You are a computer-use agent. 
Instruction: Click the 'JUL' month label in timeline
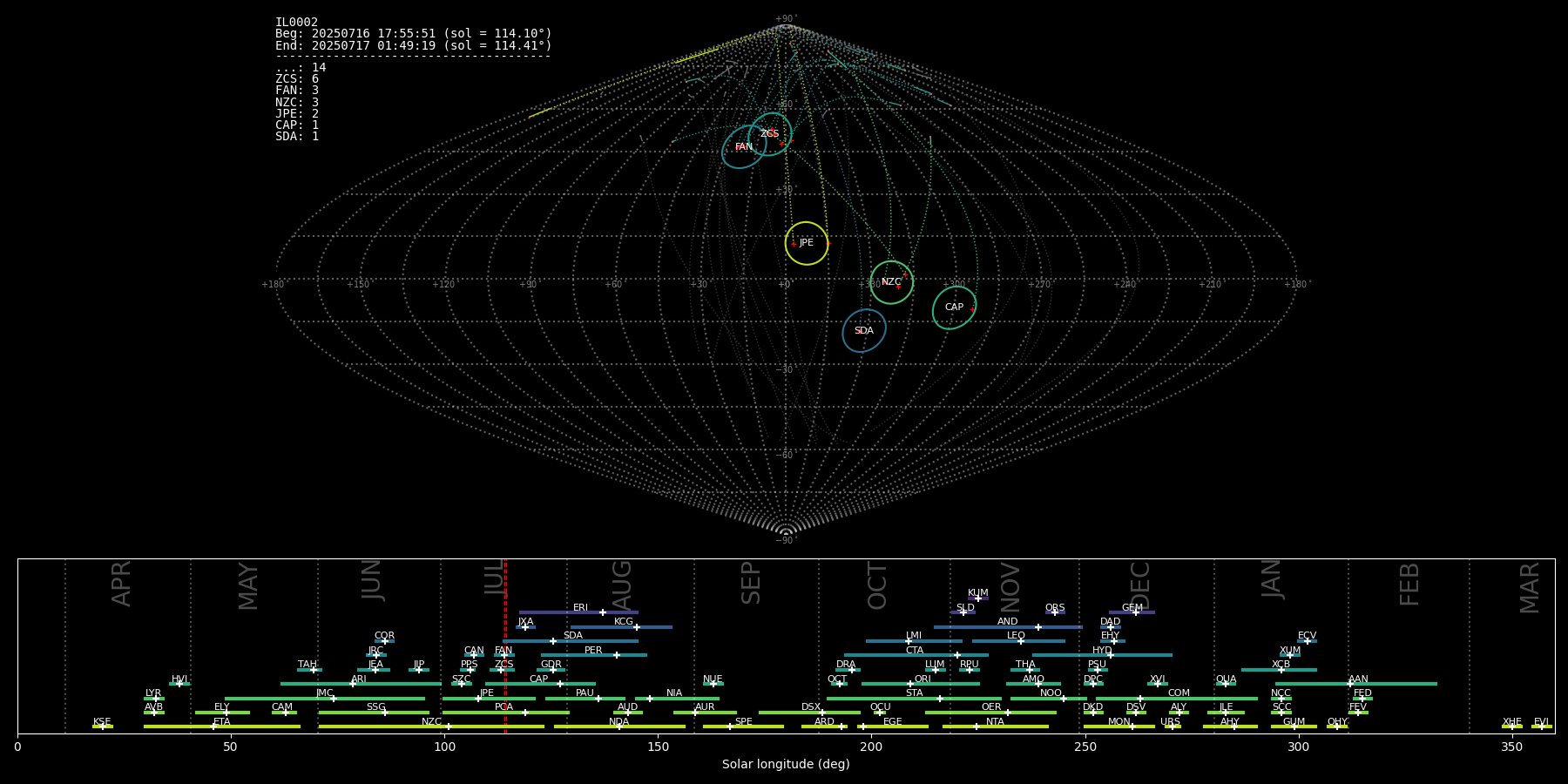(x=494, y=578)
